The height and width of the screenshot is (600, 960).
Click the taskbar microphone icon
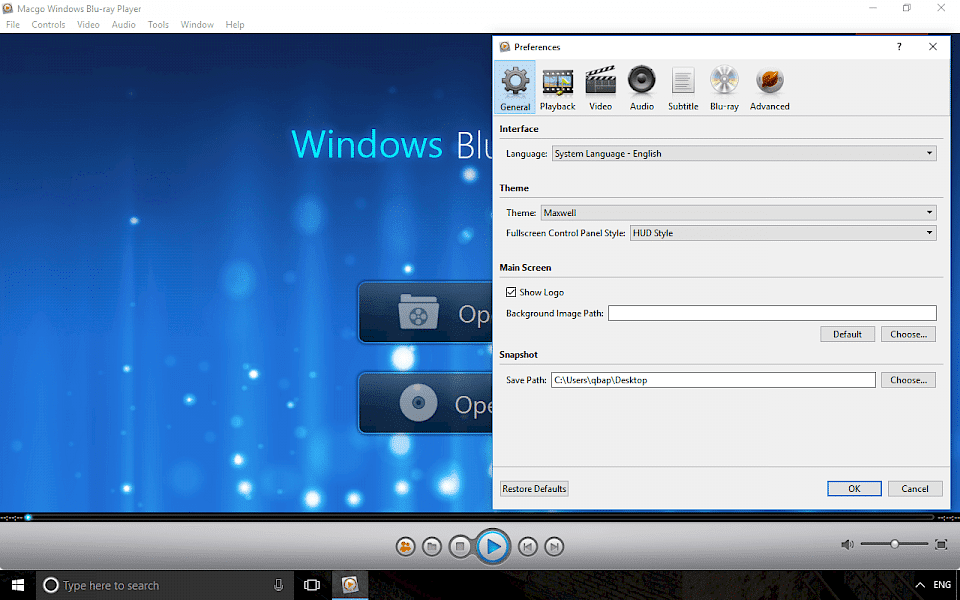(279, 585)
